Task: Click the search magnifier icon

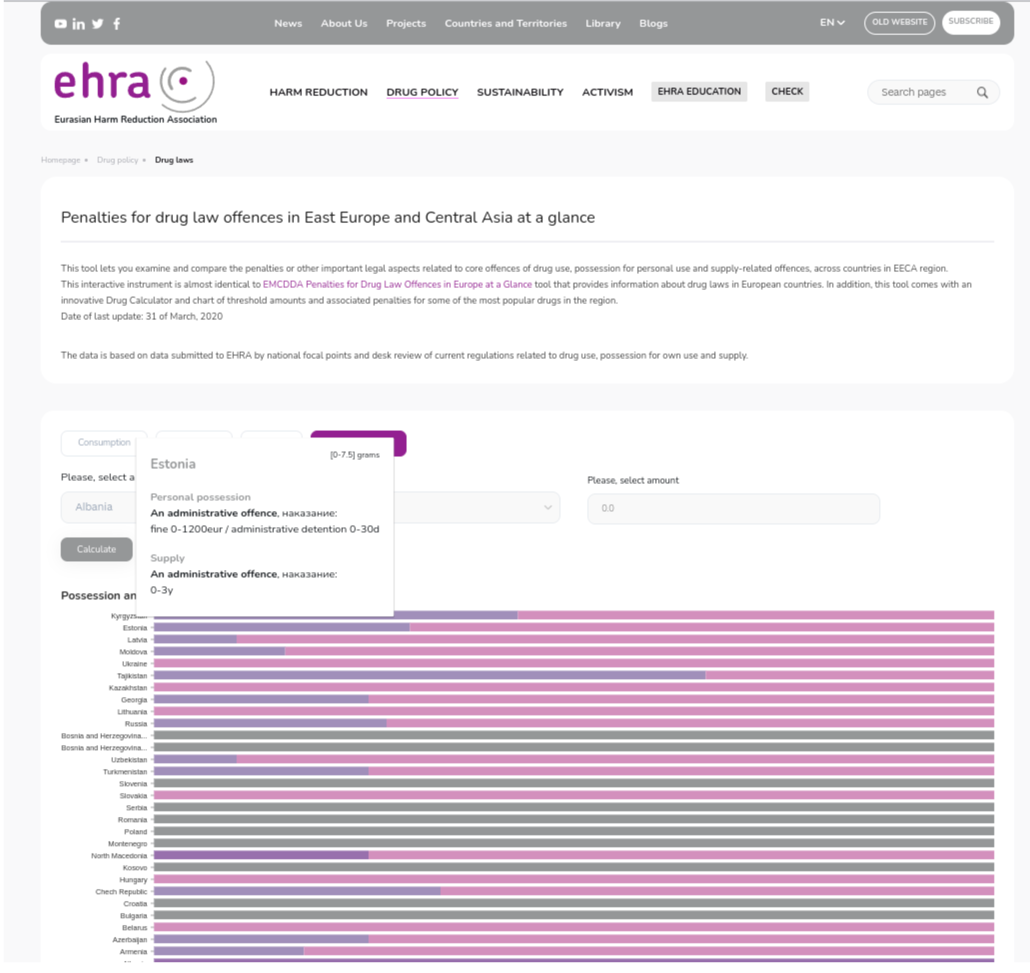Action: pos(982,92)
